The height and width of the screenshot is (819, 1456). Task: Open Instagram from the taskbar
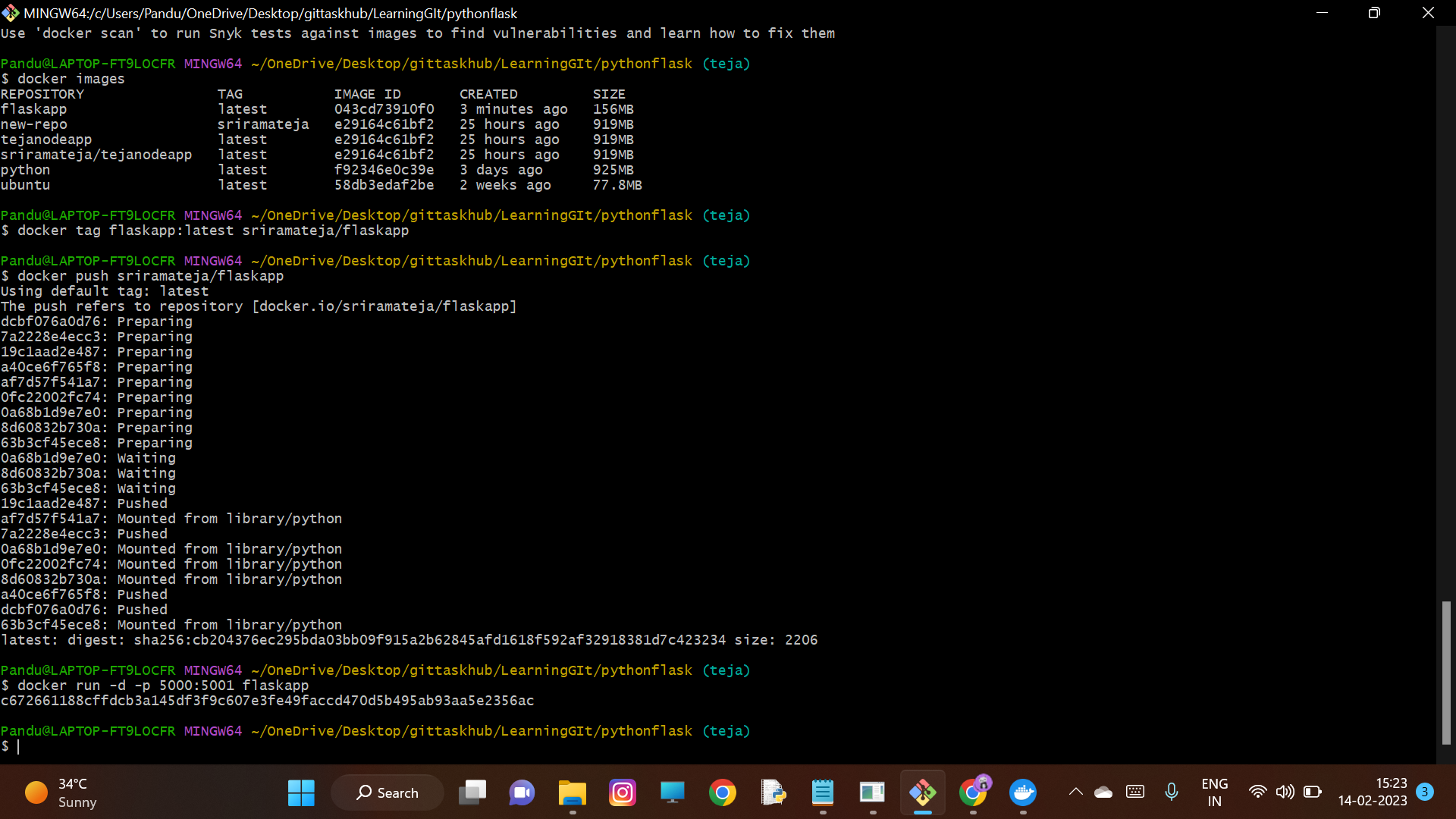tap(623, 792)
